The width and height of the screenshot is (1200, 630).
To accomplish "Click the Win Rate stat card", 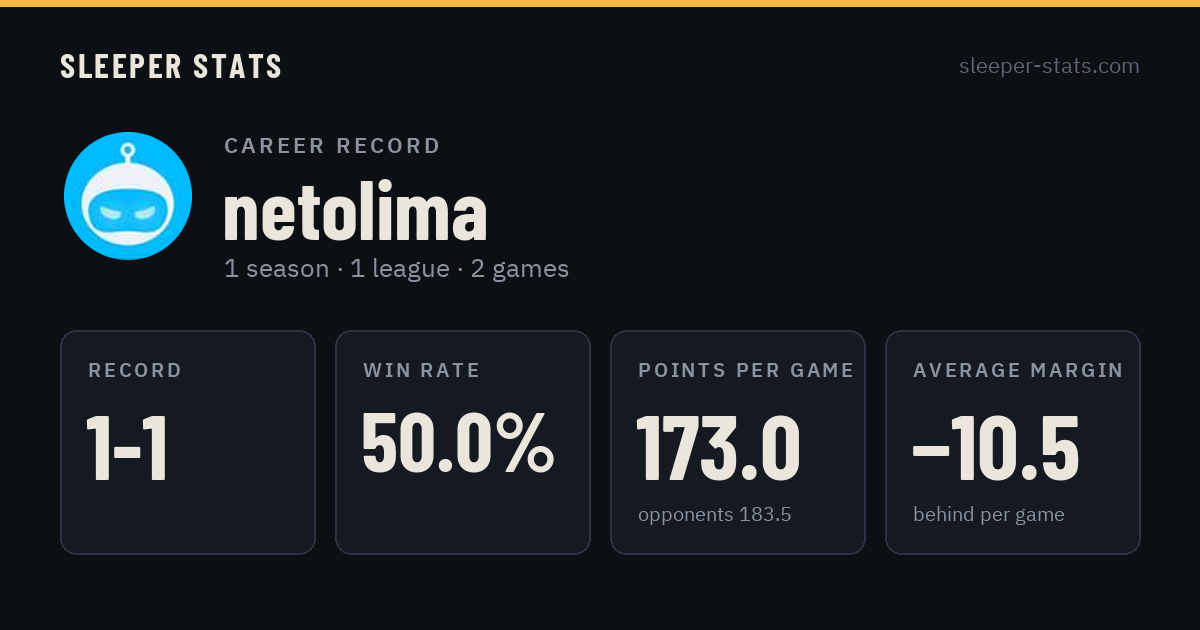I will (463, 442).
